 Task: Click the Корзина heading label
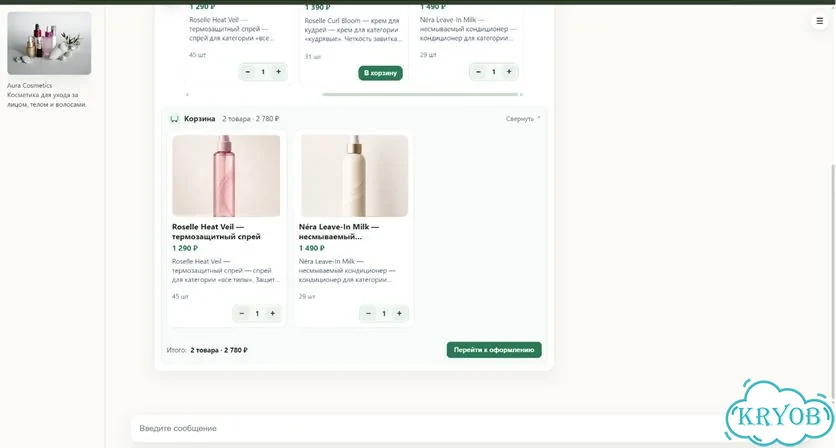click(x=199, y=119)
